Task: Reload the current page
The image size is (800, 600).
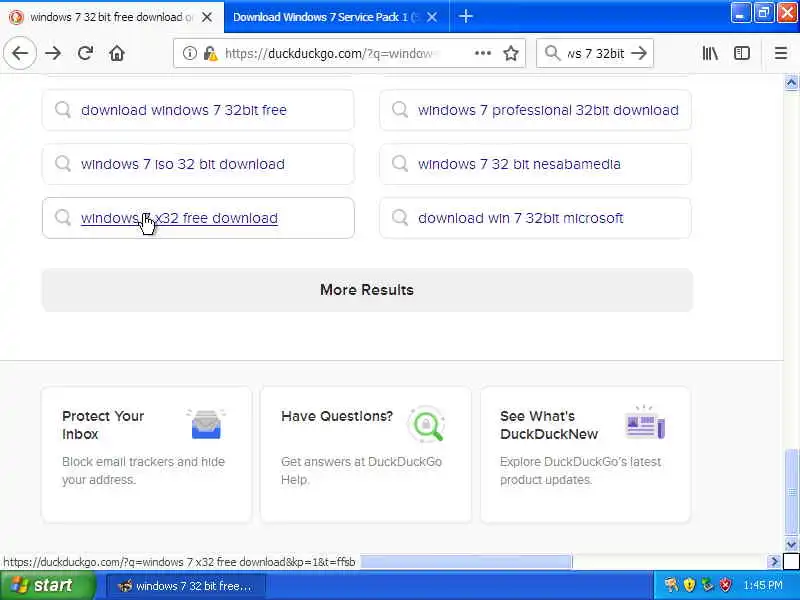Action: [85, 53]
